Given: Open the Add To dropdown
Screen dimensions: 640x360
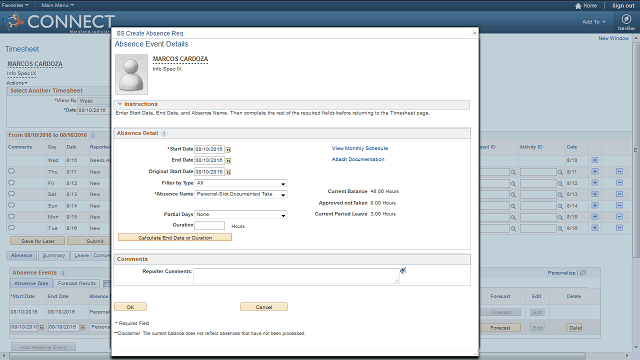Looking at the screenshot, I should (x=594, y=22).
